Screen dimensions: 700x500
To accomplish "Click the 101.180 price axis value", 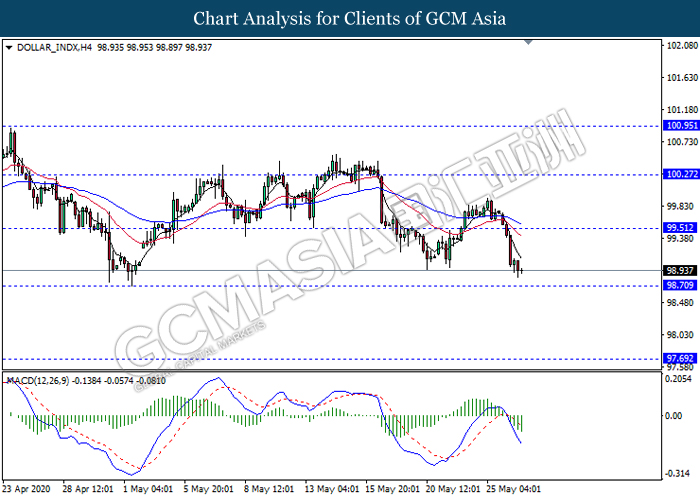I will (682, 110).
